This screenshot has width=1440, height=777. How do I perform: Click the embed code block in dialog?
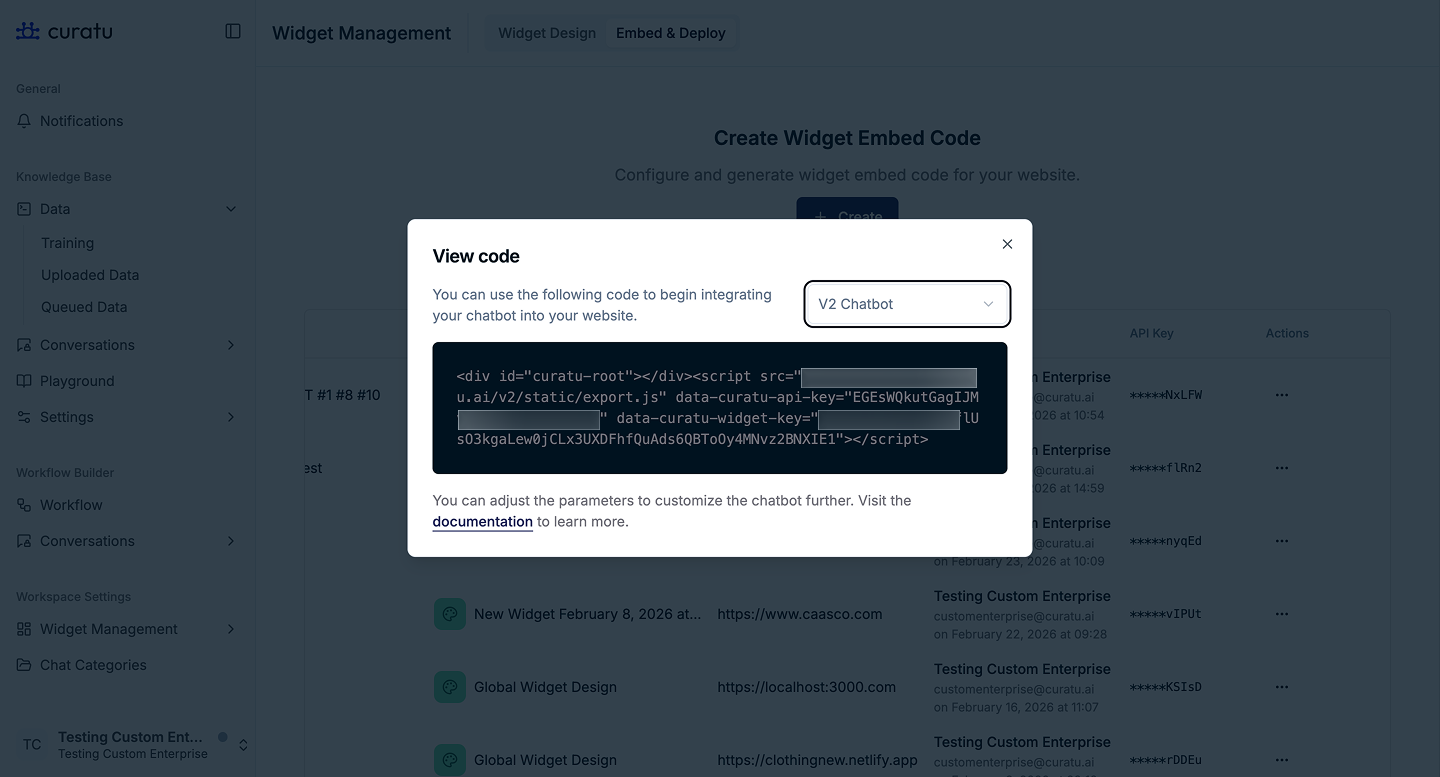click(x=719, y=408)
